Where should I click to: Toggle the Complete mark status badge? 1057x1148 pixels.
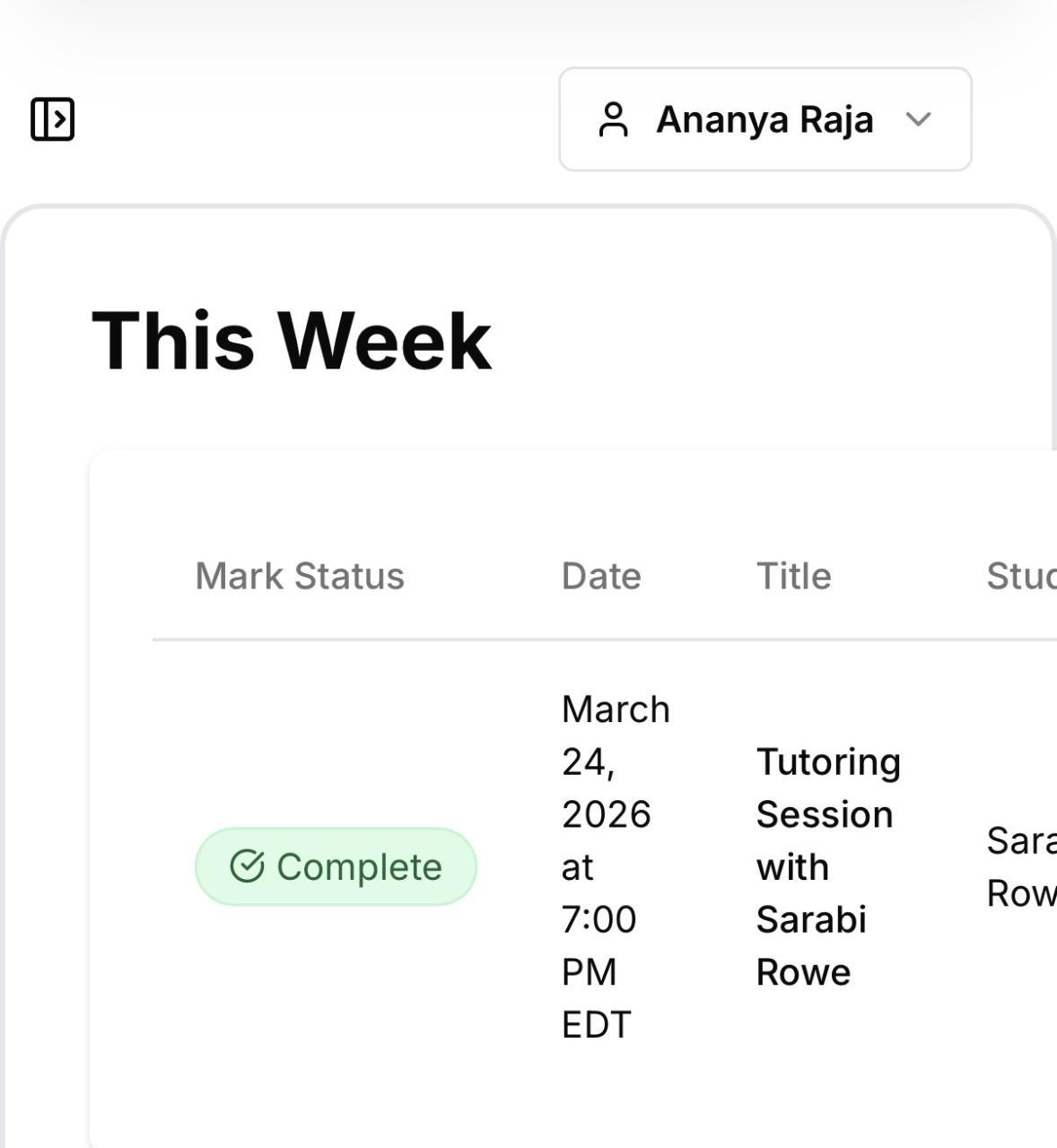pos(336,866)
